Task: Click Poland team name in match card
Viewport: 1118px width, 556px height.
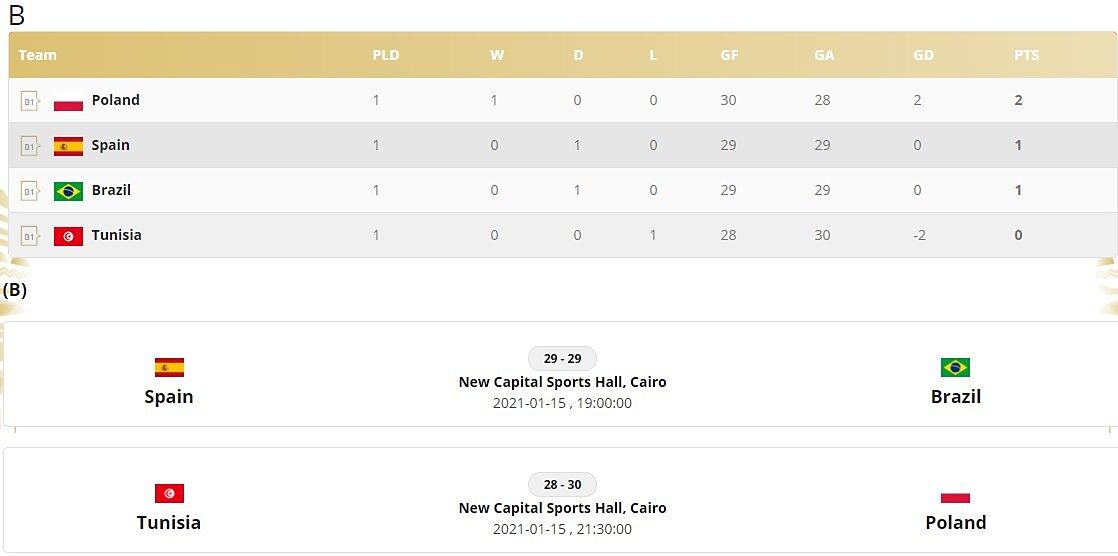Action: click(955, 522)
